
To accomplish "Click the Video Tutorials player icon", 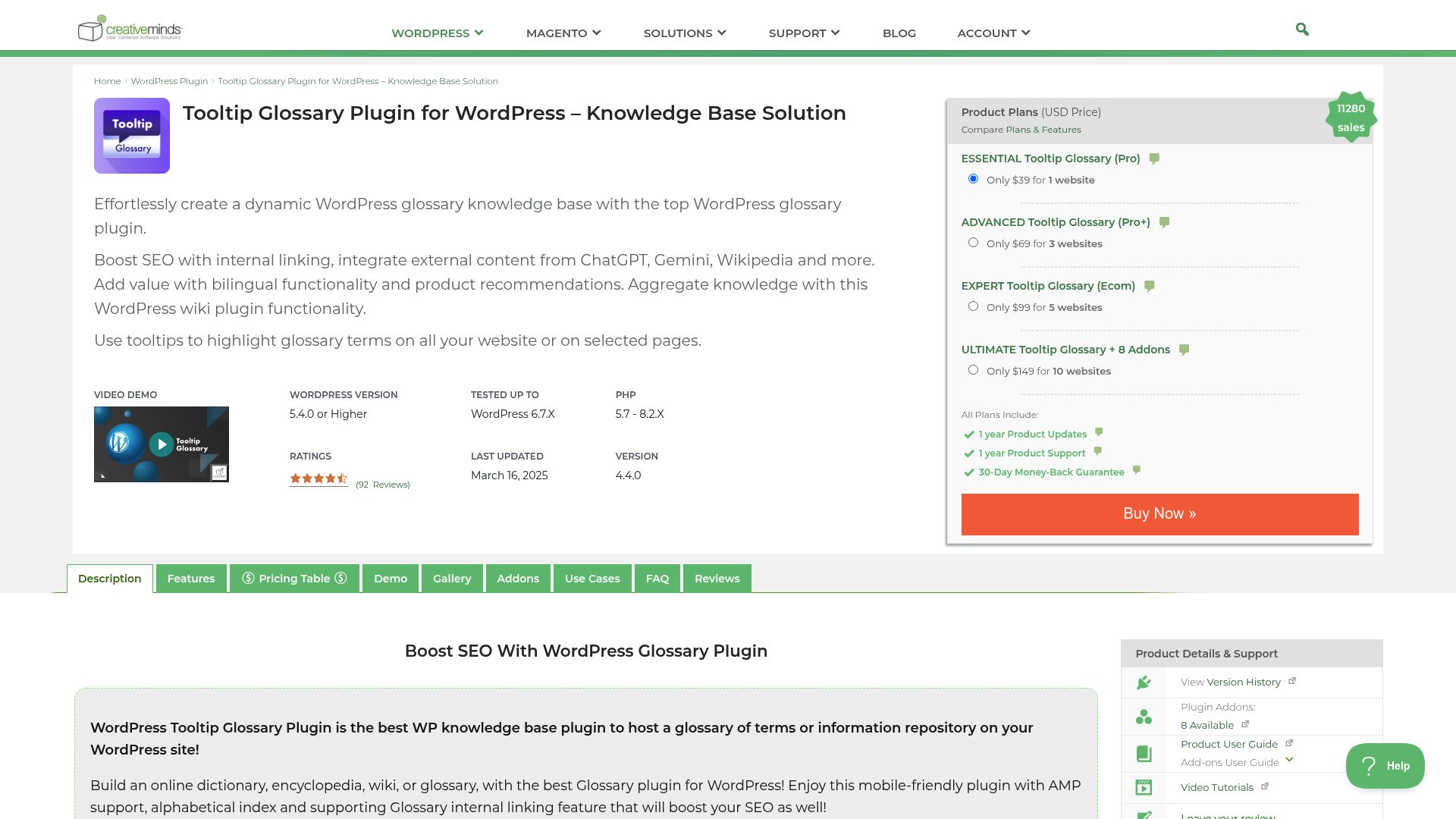I will [x=1143, y=787].
